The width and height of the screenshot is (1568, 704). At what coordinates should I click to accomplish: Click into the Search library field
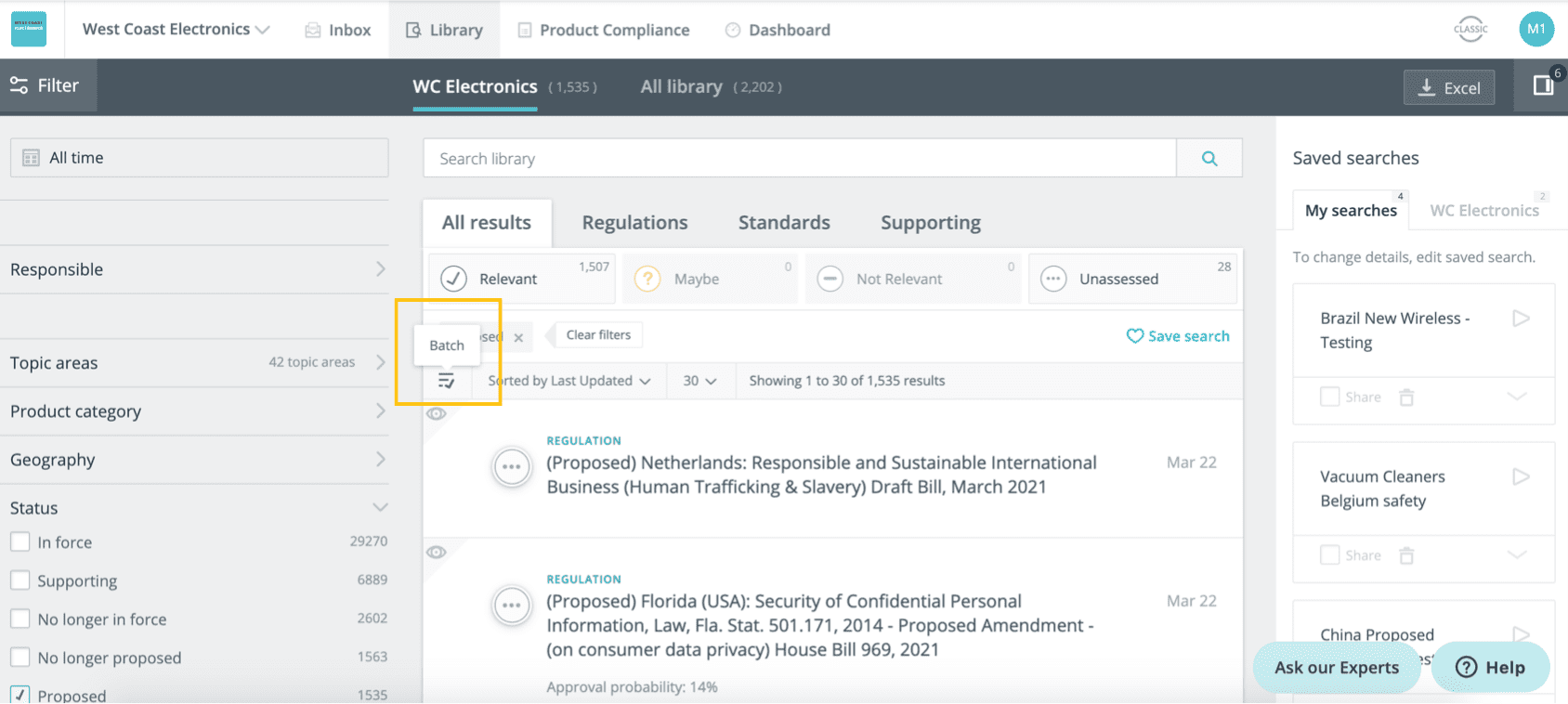tap(799, 159)
